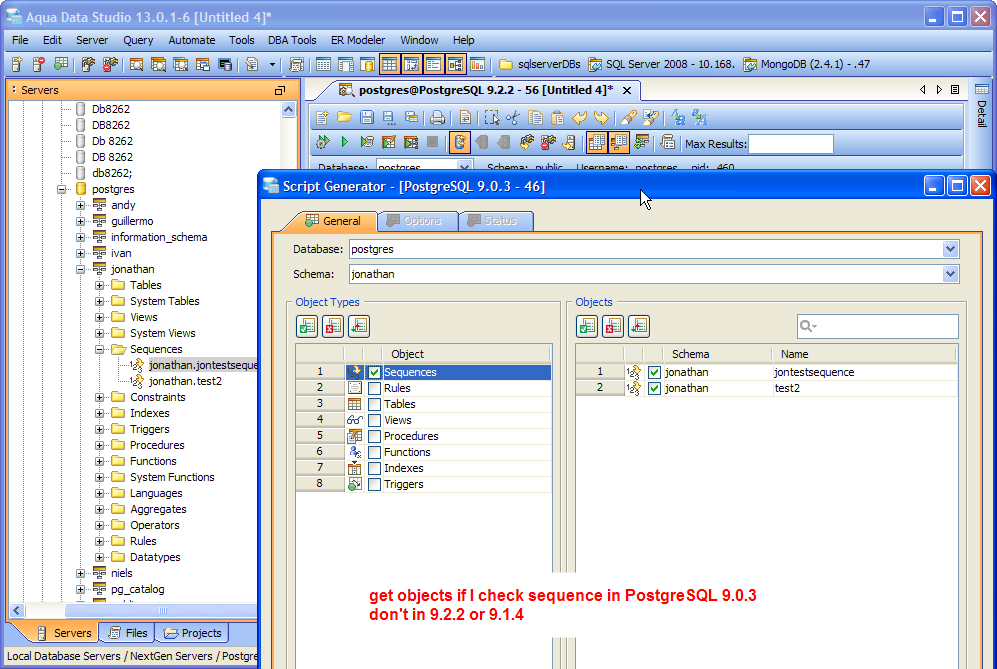Uncheck the Sequences object type checkbox

tap(375, 372)
